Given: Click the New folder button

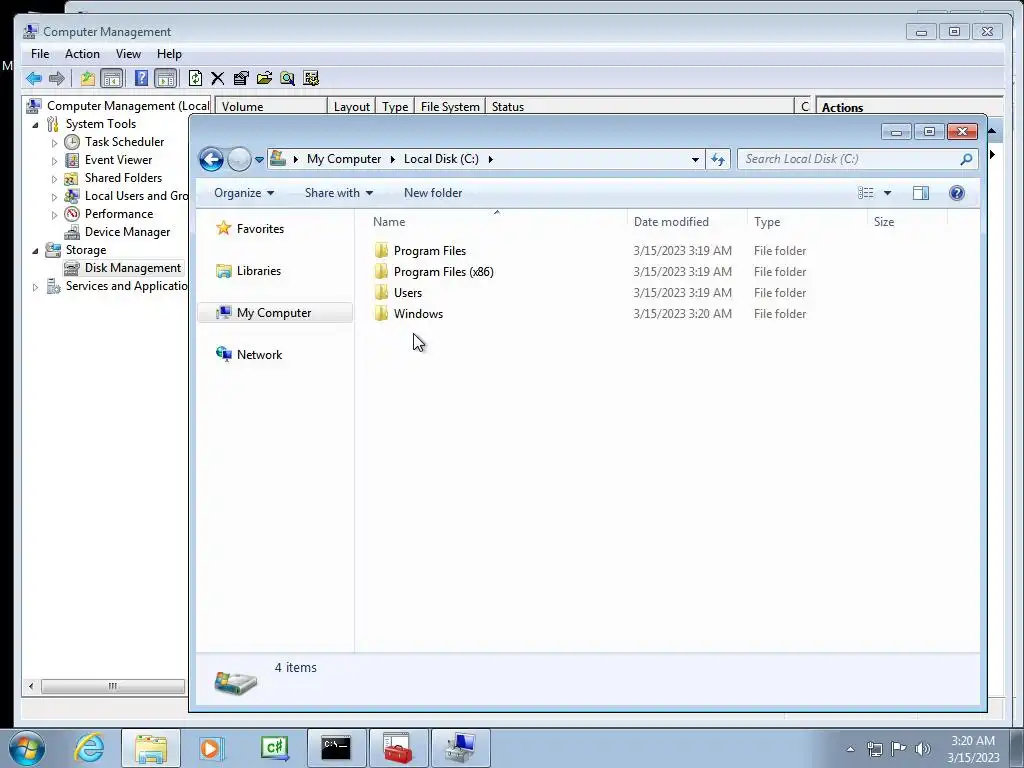Looking at the screenshot, I should [433, 193].
